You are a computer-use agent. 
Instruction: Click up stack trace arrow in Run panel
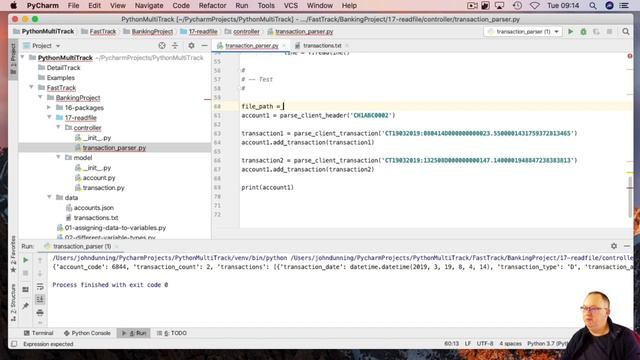click(x=40, y=260)
